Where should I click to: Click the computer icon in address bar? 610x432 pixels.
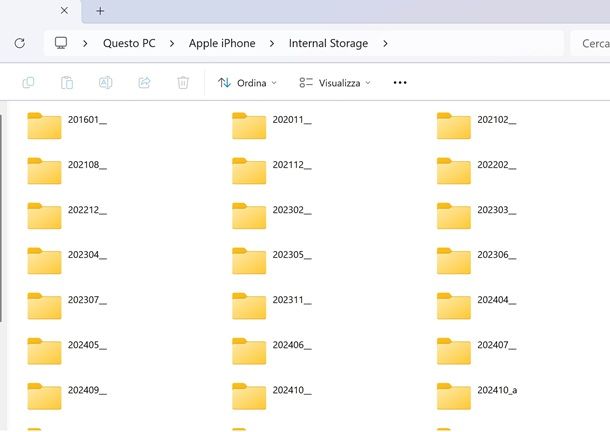click(x=61, y=43)
